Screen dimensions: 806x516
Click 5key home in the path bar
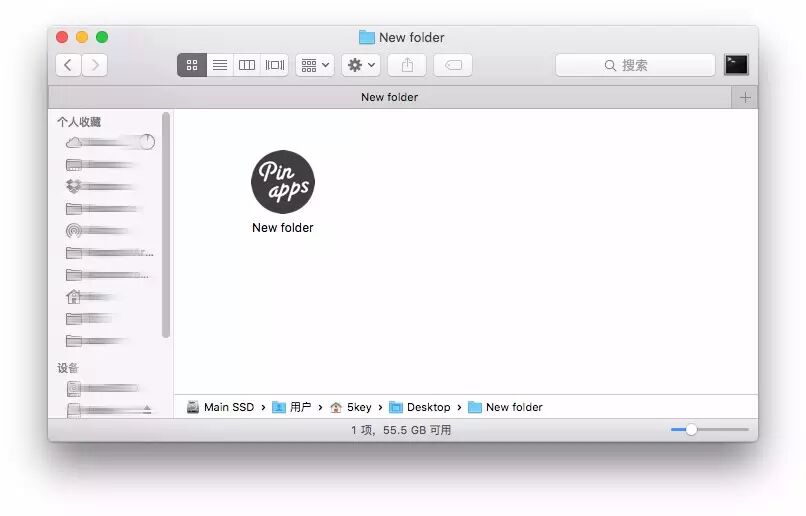[x=351, y=407]
